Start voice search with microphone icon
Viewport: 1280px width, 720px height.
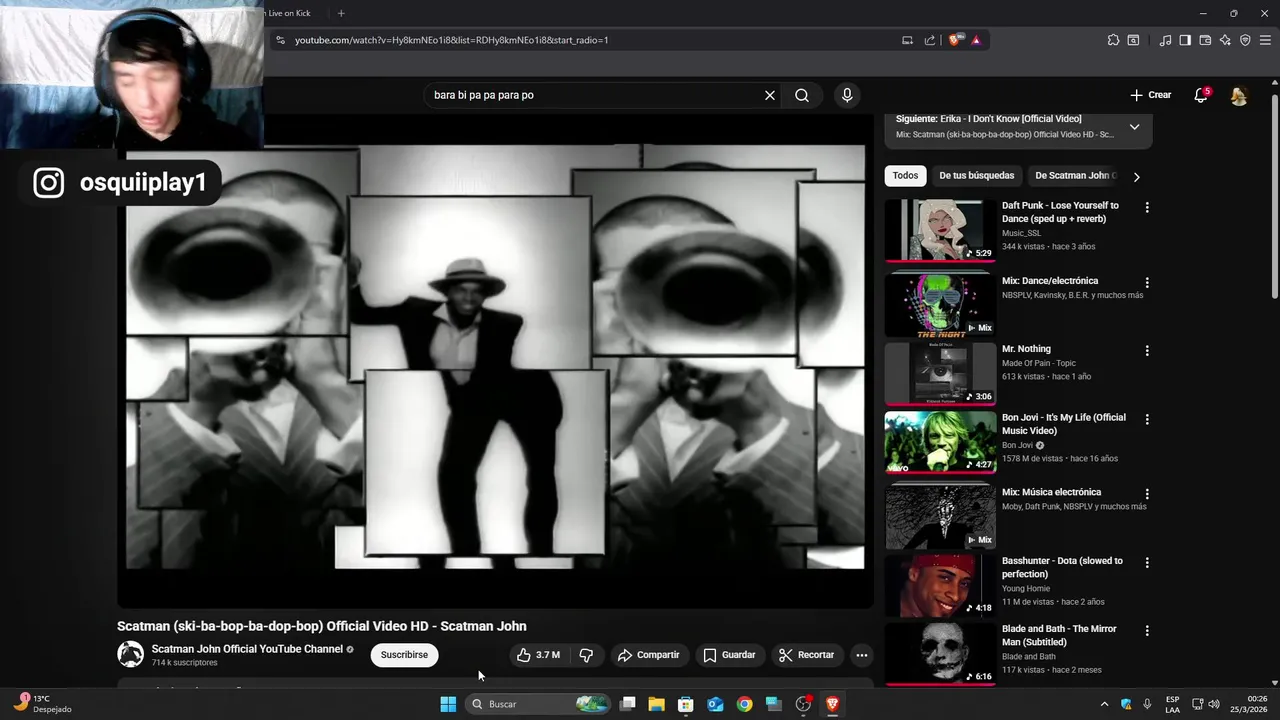[847, 95]
